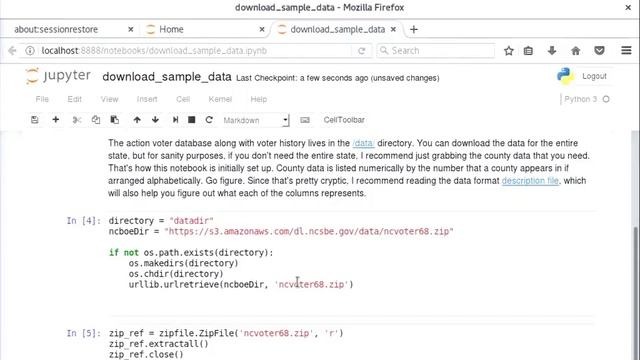Open the View menu
The image size is (640, 360).
coord(109,99)
